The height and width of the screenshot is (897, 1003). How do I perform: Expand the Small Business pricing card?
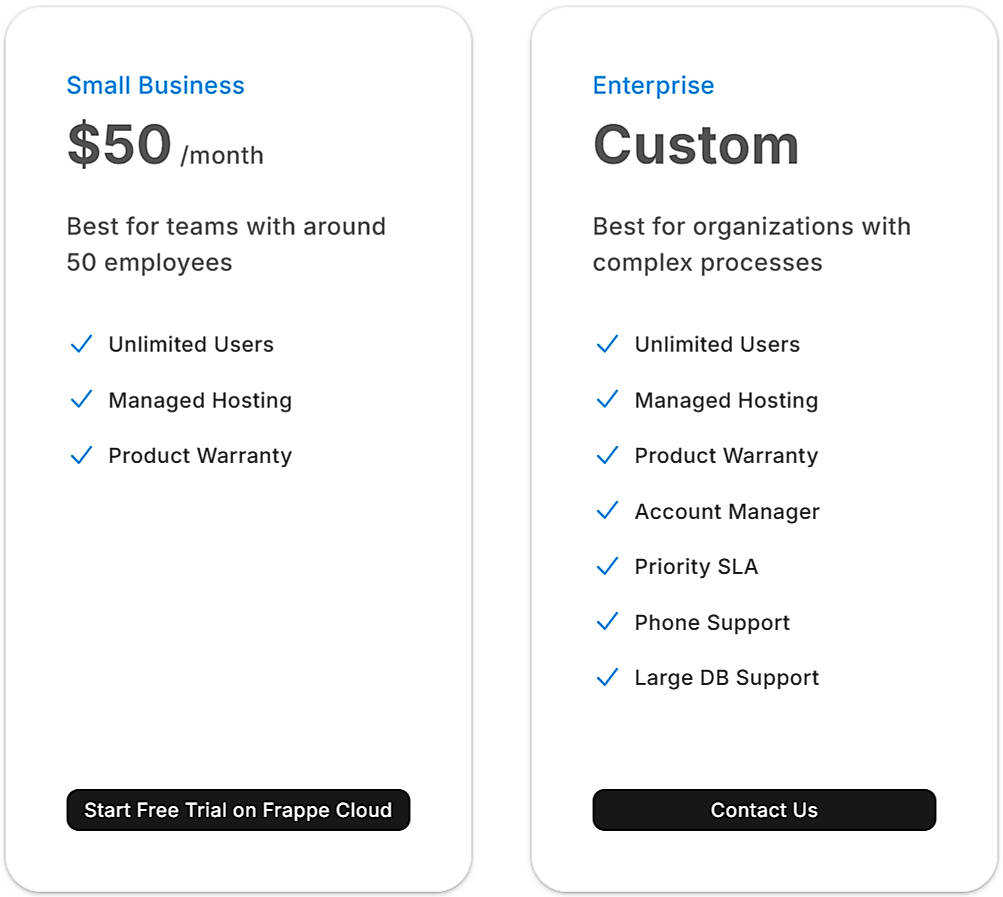[x=239, y=450]
